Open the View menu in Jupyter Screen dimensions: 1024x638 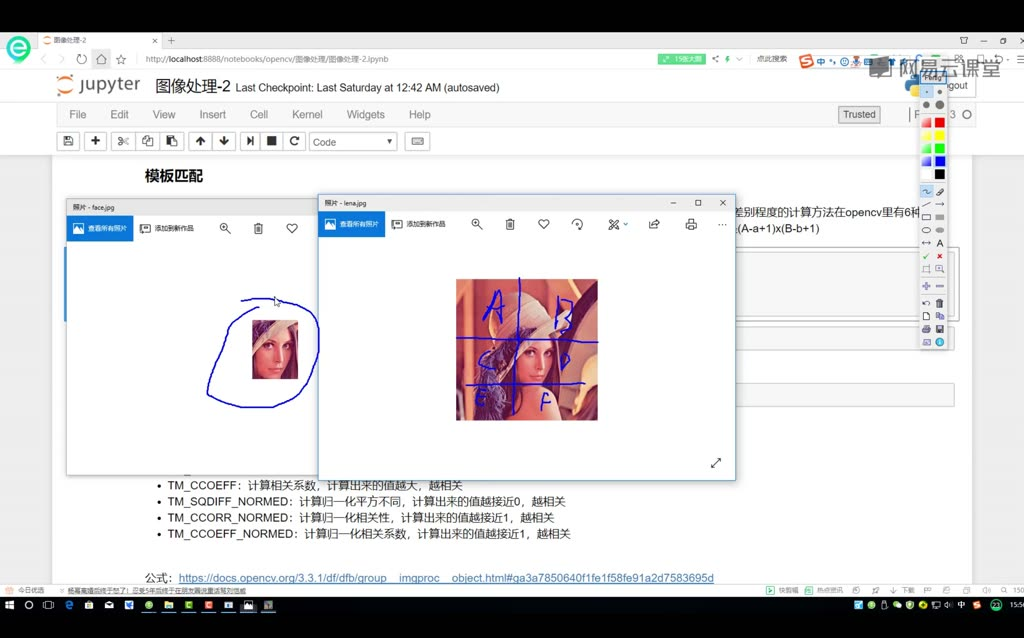click(164, 114)
